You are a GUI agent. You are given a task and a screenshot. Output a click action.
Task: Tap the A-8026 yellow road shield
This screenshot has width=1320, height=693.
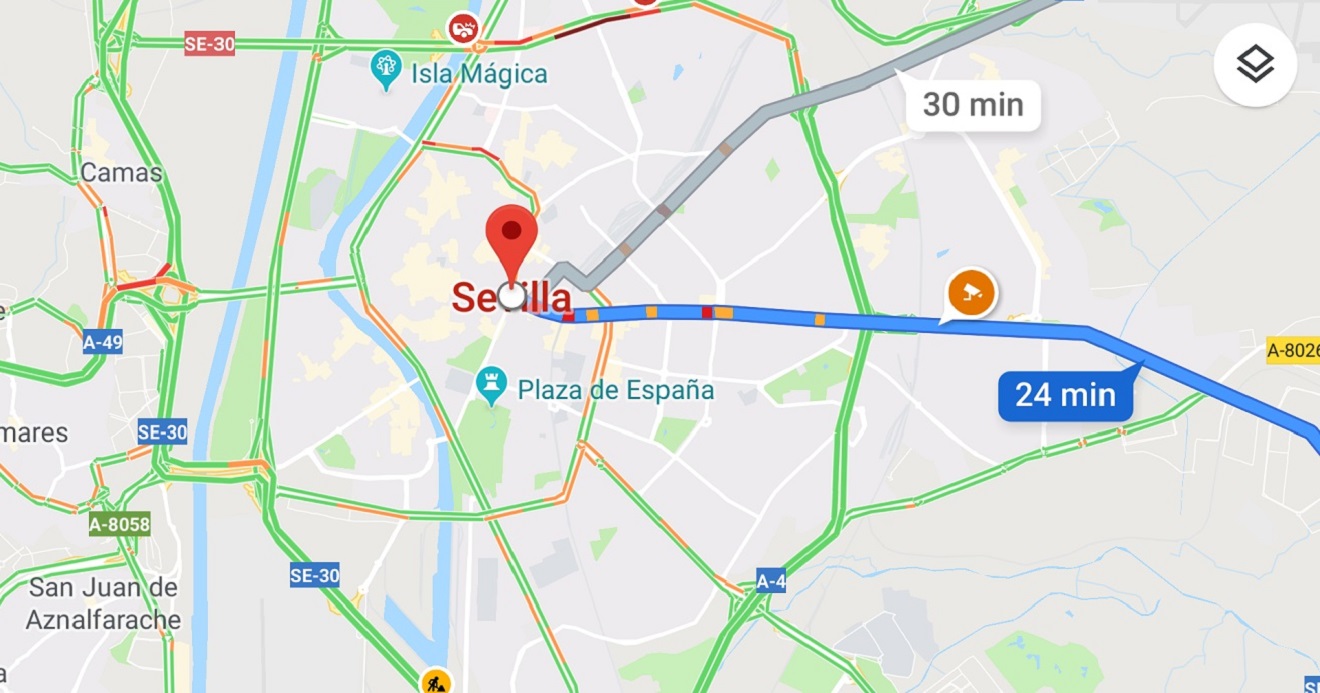pos(1293,351)
